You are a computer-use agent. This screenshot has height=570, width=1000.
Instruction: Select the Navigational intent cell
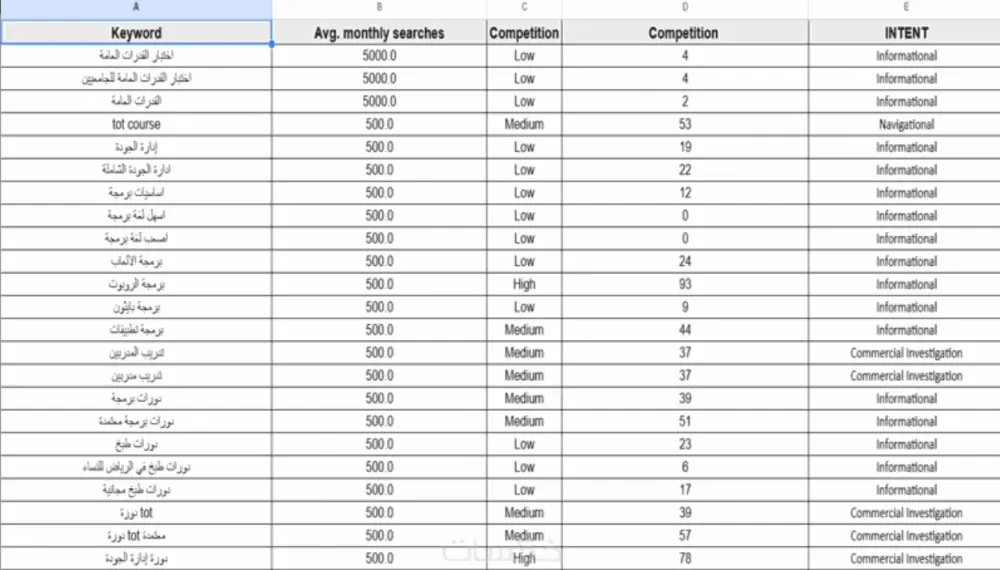tap(906, 124)
